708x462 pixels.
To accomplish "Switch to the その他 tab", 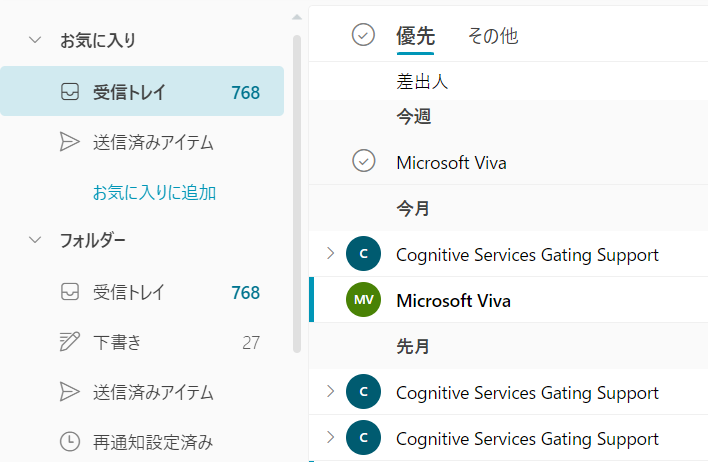I will tap(493, 36).
